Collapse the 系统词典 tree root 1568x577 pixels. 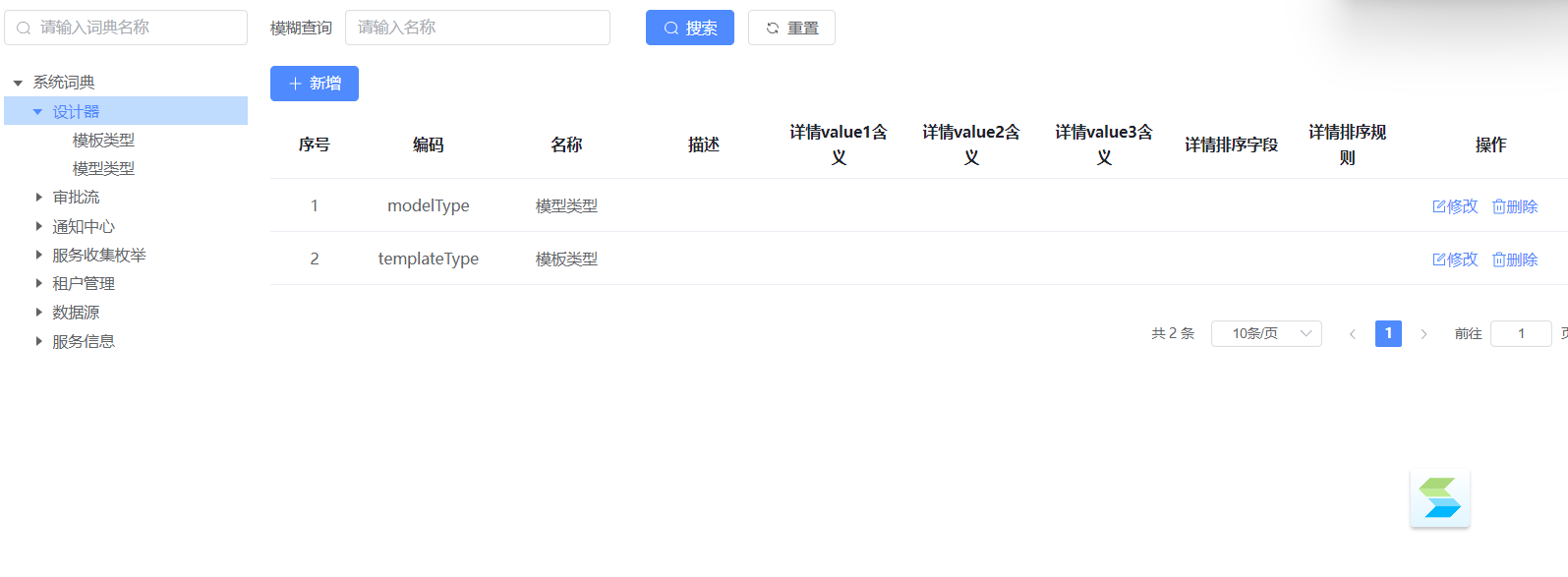pos(18,83)
